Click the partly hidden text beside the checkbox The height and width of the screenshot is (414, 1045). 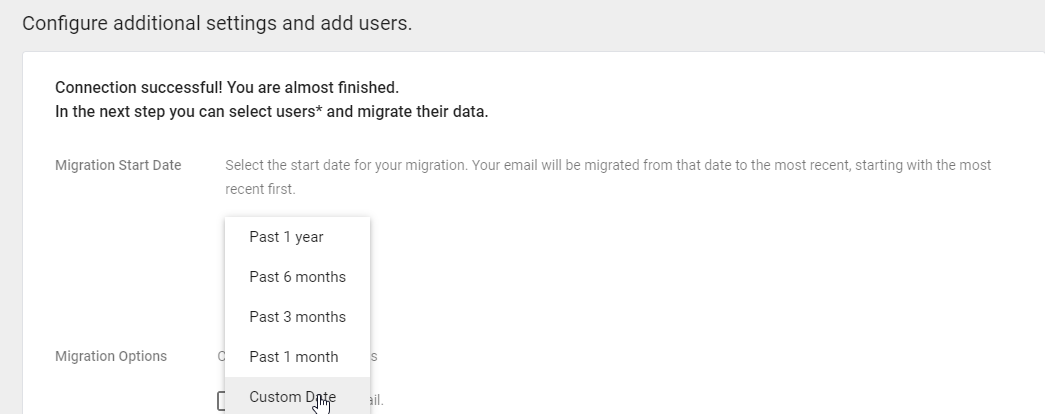[x=376, y=401]
